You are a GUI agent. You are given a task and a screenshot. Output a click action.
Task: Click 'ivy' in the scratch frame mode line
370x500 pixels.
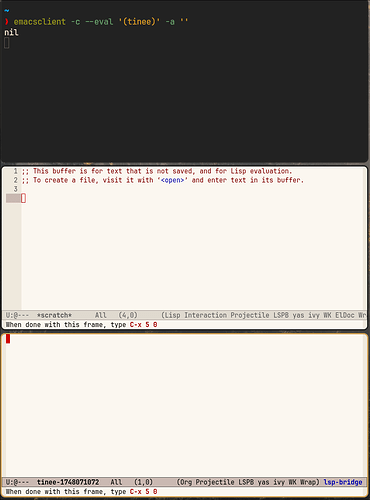pos(314,315)
